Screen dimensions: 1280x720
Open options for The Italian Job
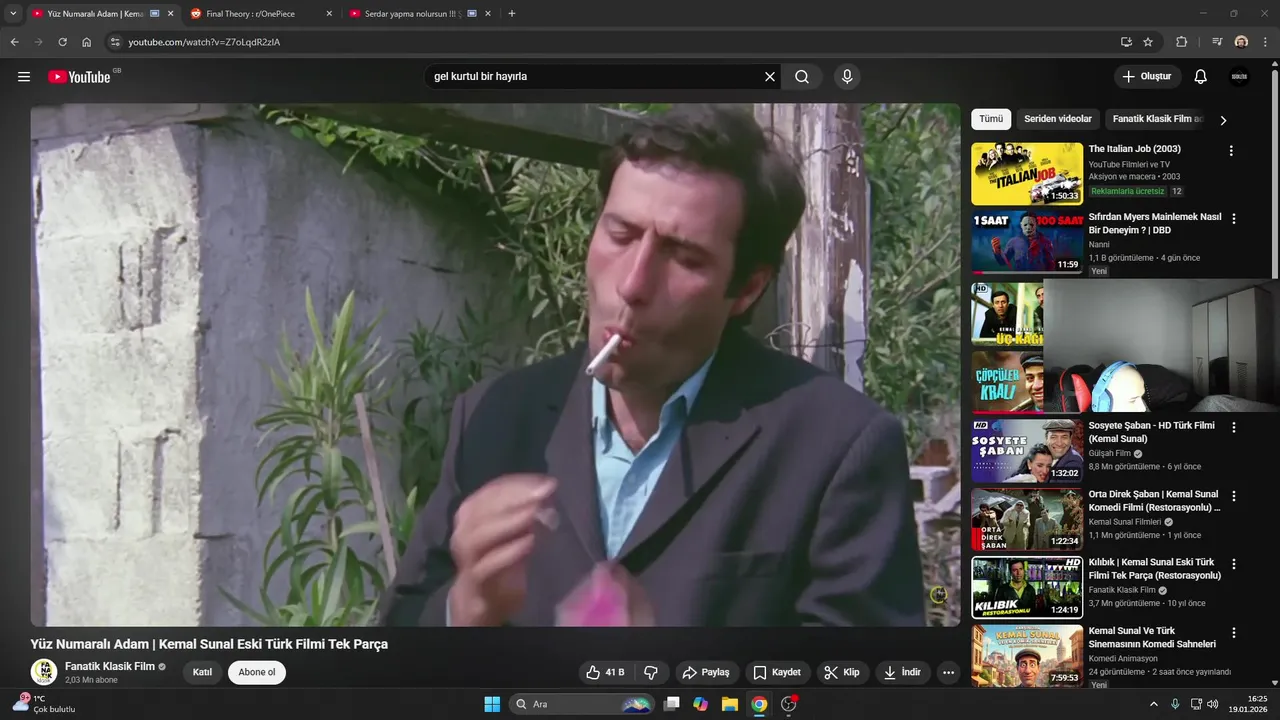click(1231, 151)
